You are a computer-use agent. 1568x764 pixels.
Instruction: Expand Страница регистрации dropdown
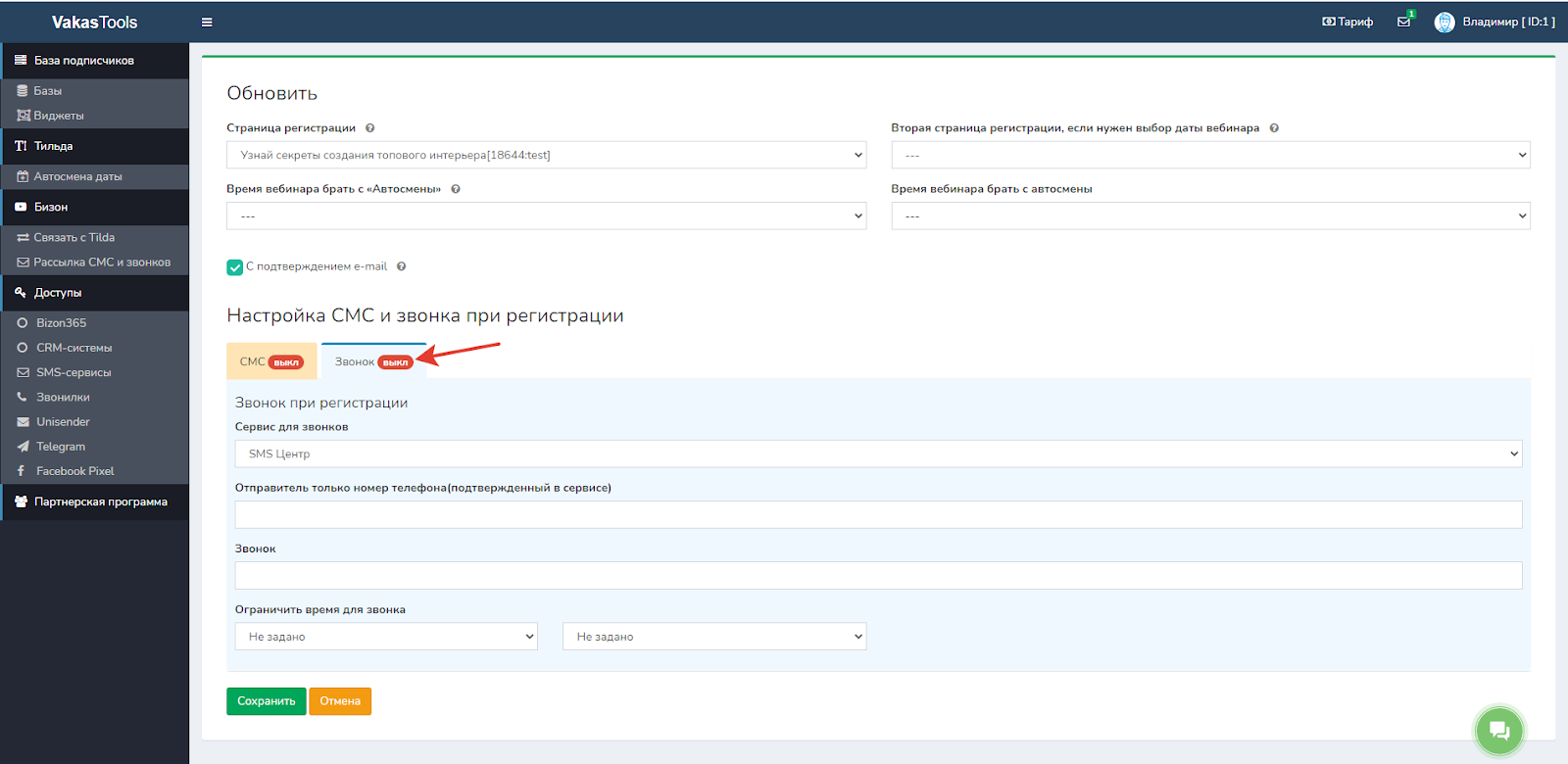(546, 155)
